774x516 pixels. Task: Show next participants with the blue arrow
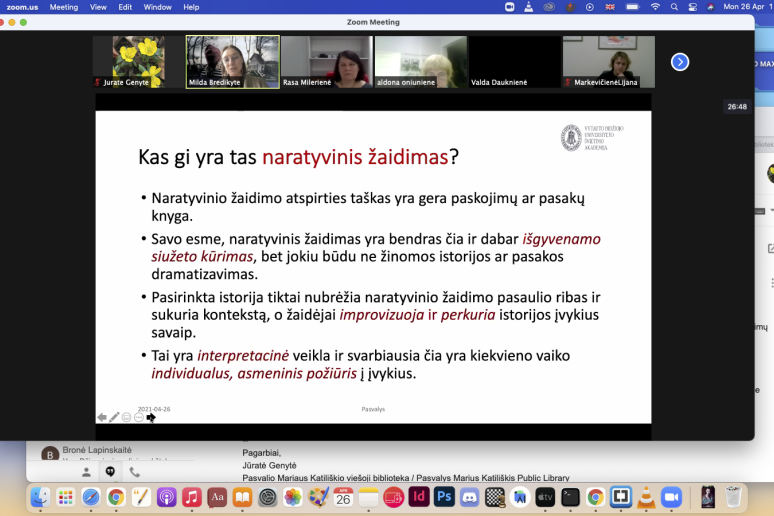coord(680,62)
